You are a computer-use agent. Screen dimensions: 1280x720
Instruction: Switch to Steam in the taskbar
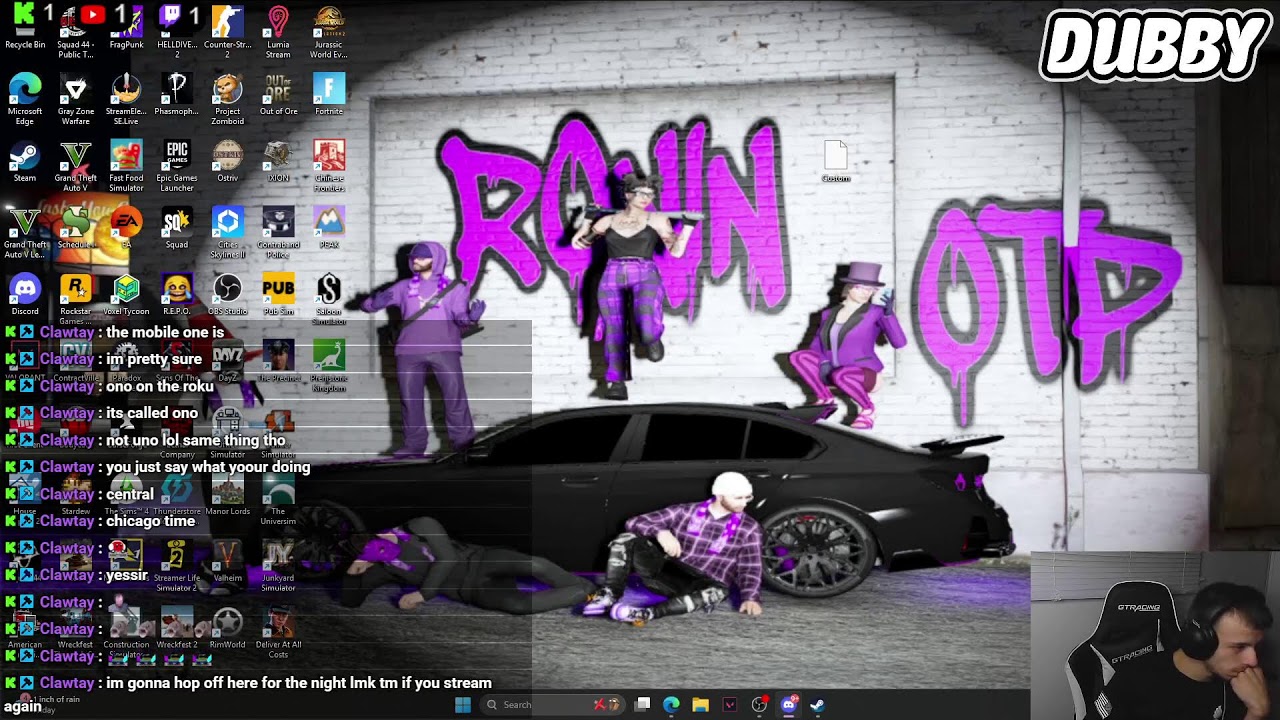click(x=817, y=704)
